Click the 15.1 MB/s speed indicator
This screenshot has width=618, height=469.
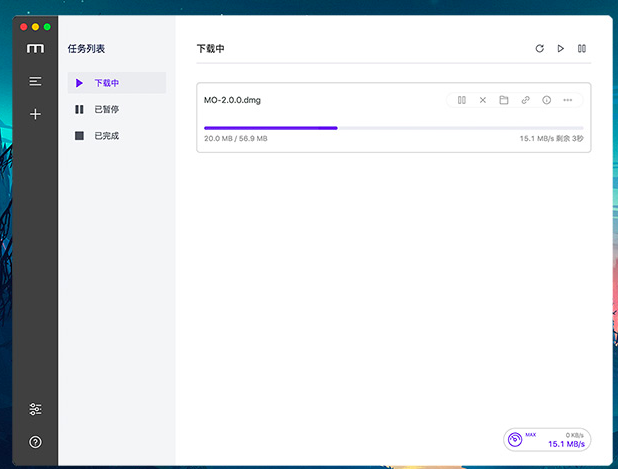point(566,444)
